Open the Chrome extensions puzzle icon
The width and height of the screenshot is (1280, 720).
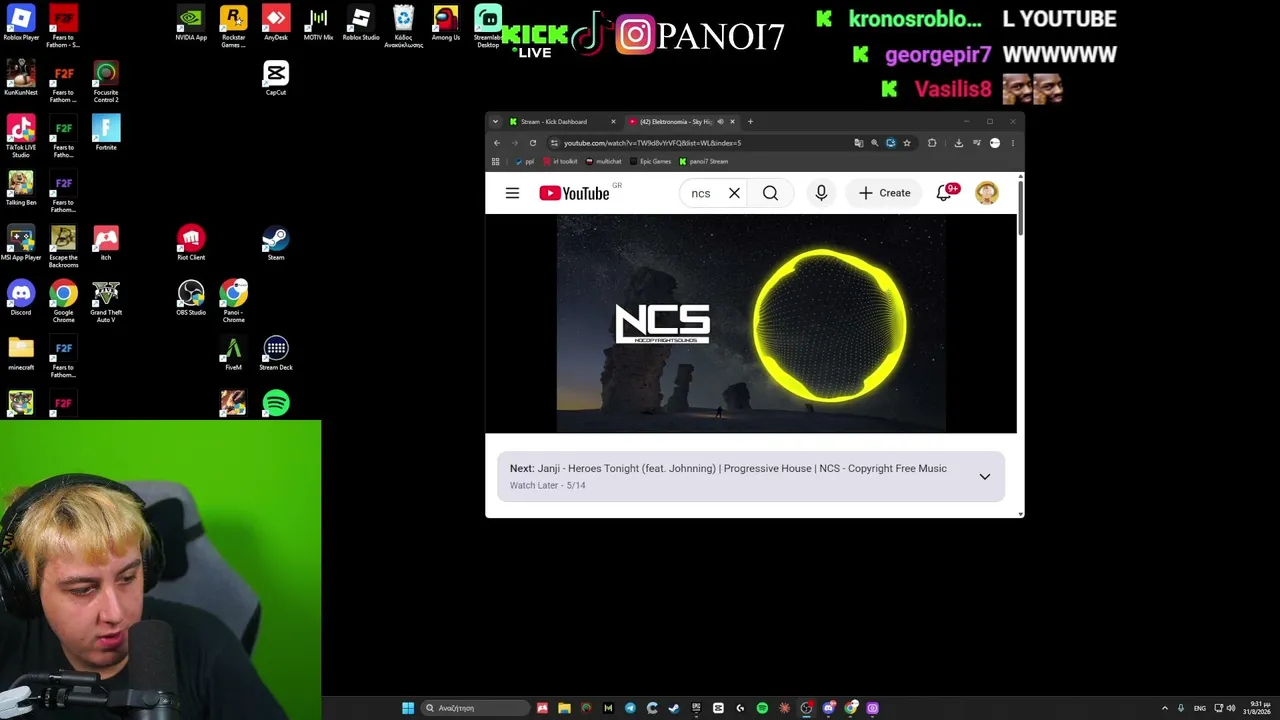932,143
